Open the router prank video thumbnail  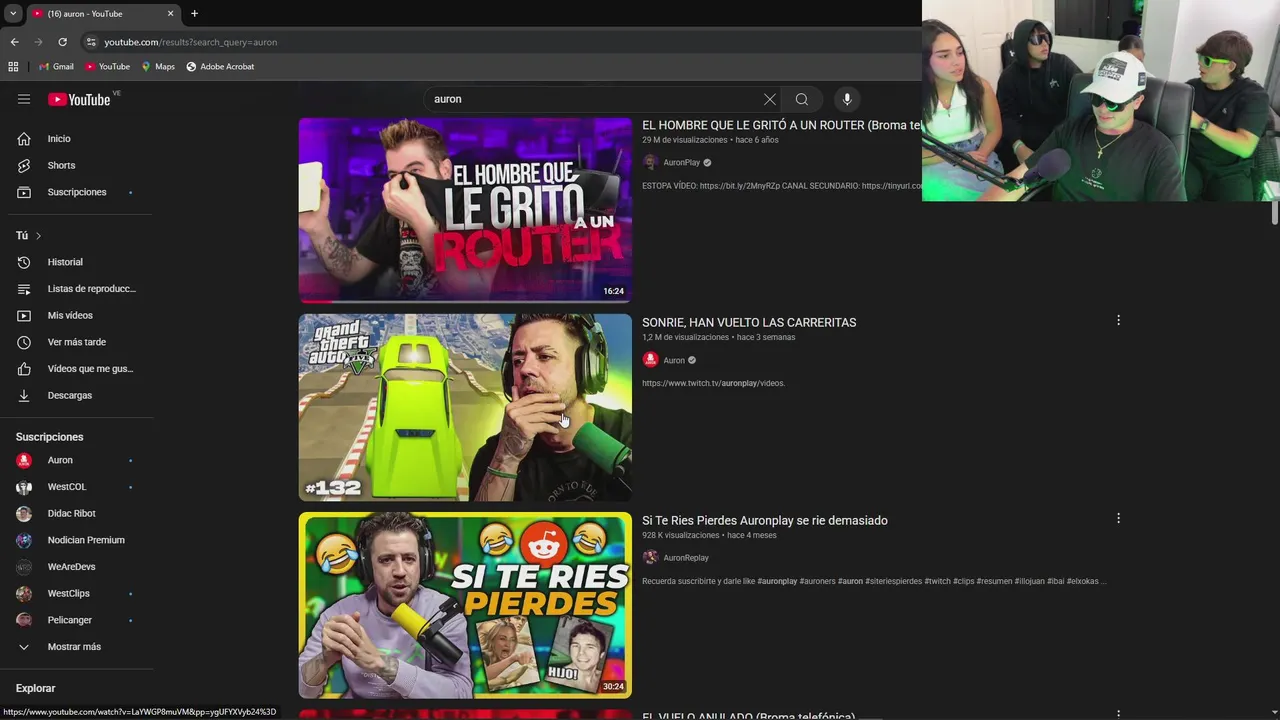point(465,210)
